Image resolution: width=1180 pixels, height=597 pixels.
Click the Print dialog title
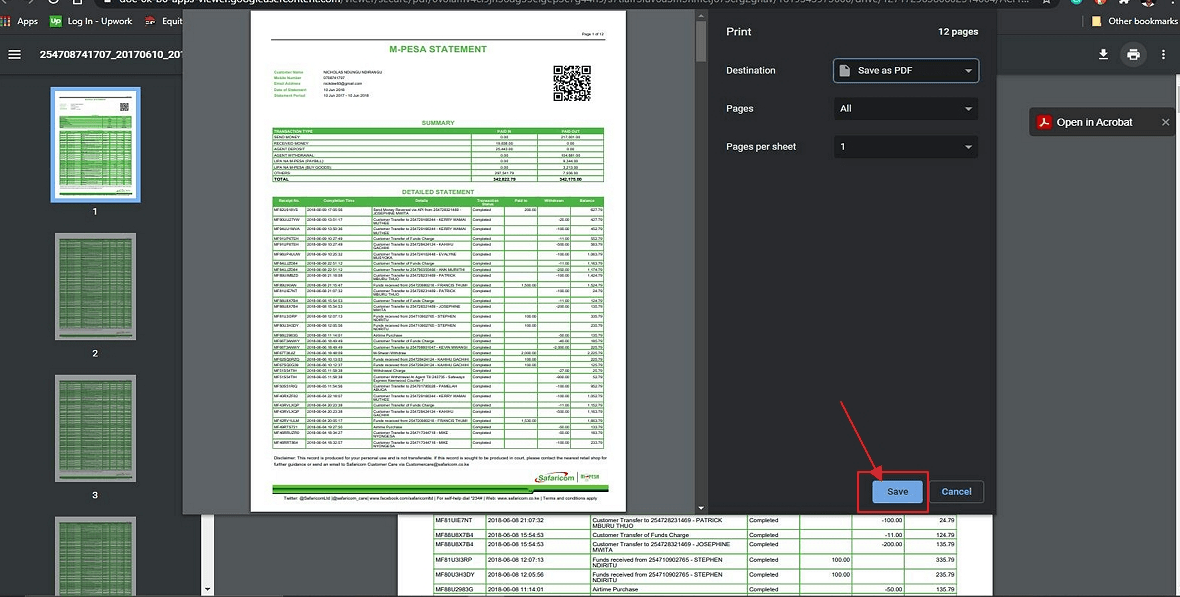click(x=738, y=32)
